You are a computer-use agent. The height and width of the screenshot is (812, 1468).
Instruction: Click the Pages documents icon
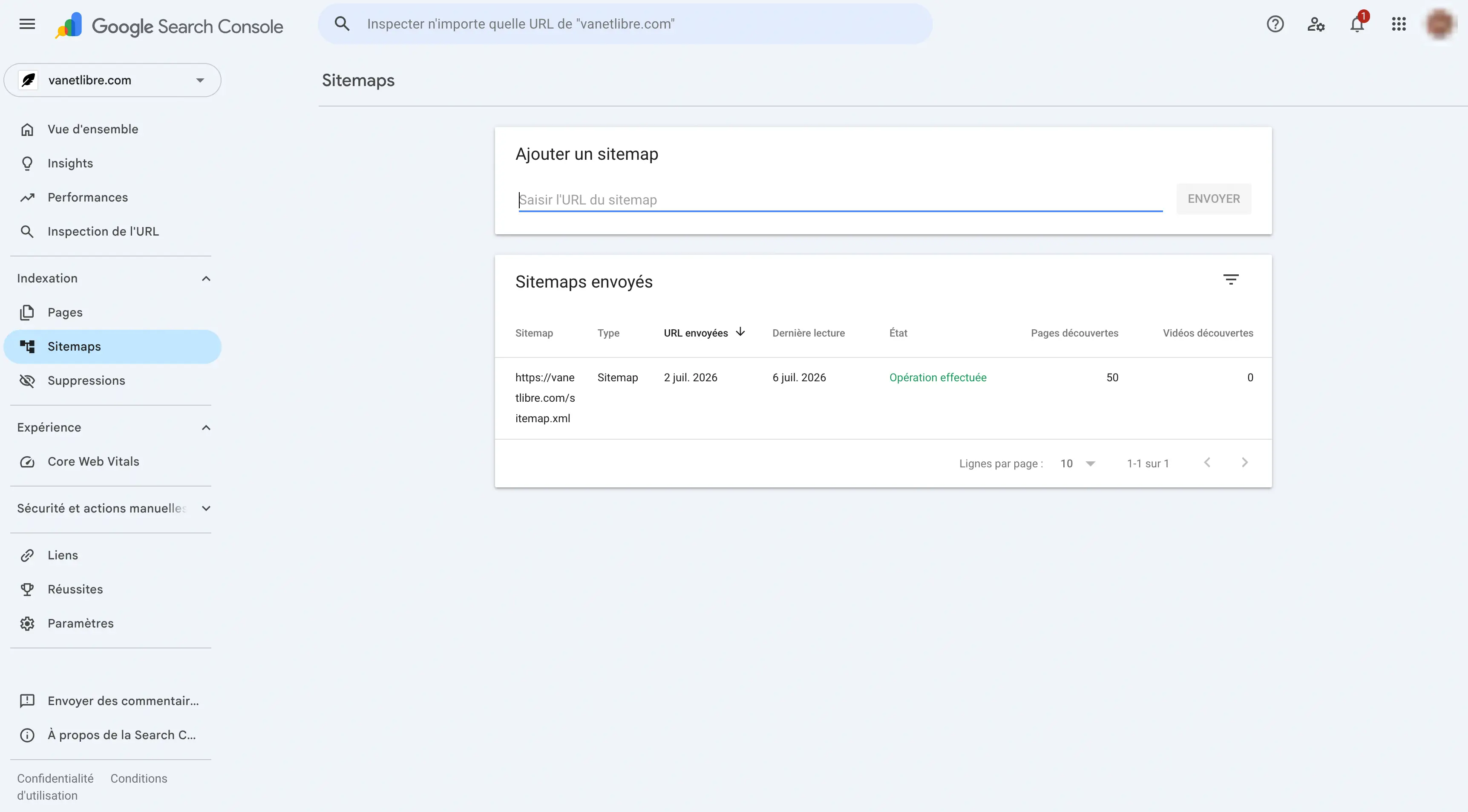pos(27,313)
